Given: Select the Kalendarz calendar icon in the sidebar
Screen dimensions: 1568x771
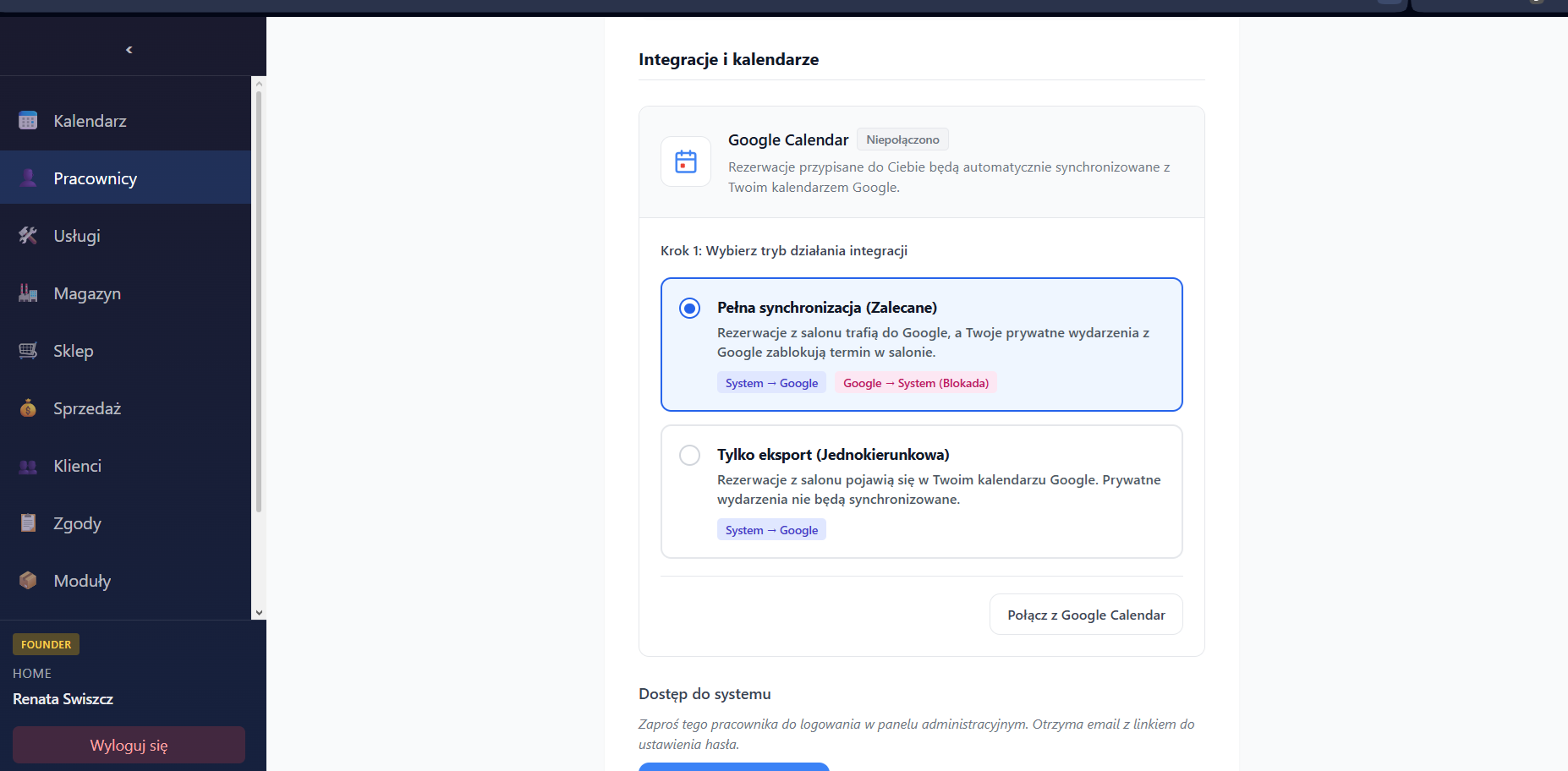Looking at the screenshot, I should [x=28, y=120].
